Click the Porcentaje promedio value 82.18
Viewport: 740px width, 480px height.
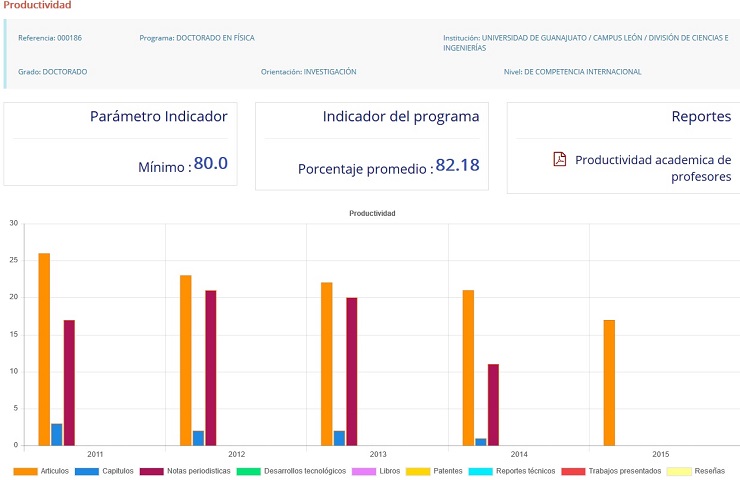[x=457, y=165]
